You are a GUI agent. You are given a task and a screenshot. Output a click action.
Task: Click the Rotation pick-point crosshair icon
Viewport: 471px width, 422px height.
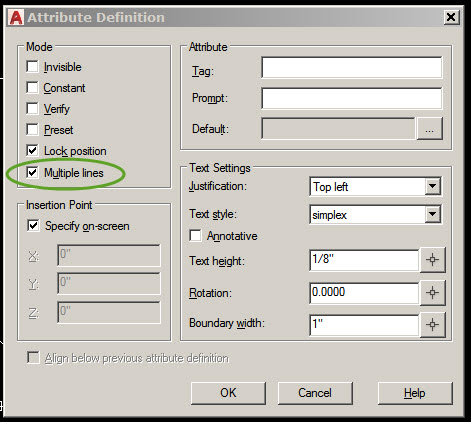point(432,293)
